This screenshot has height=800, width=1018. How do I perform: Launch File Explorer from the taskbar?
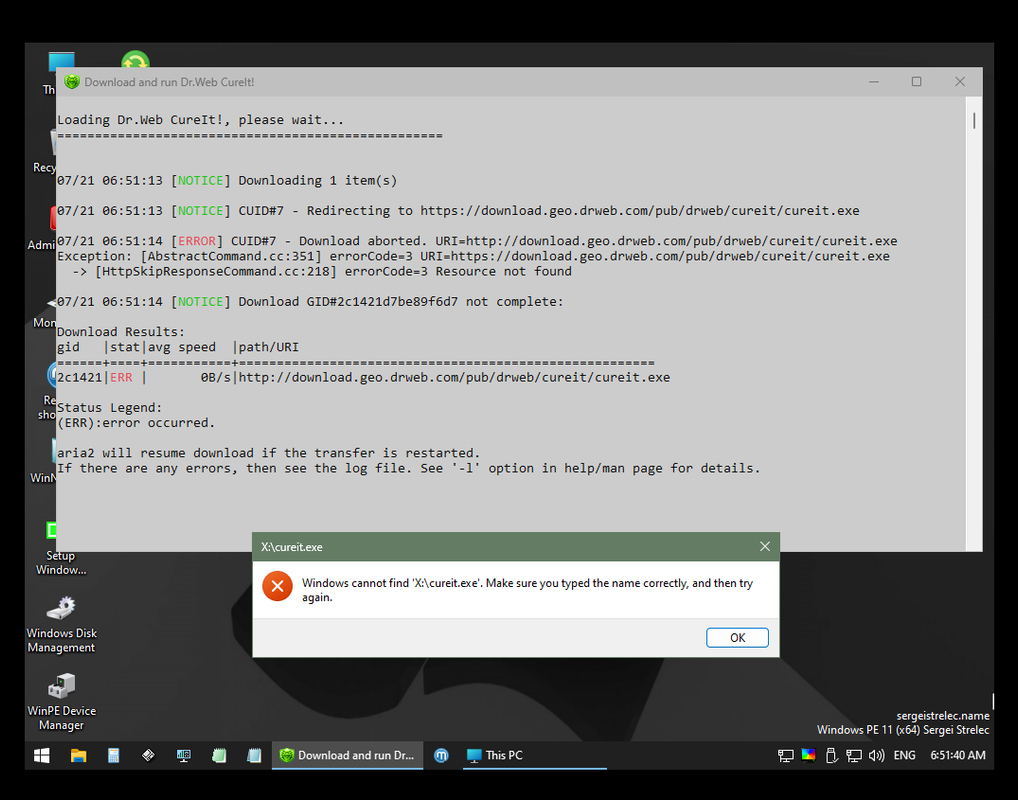click(x=79, y=755)
